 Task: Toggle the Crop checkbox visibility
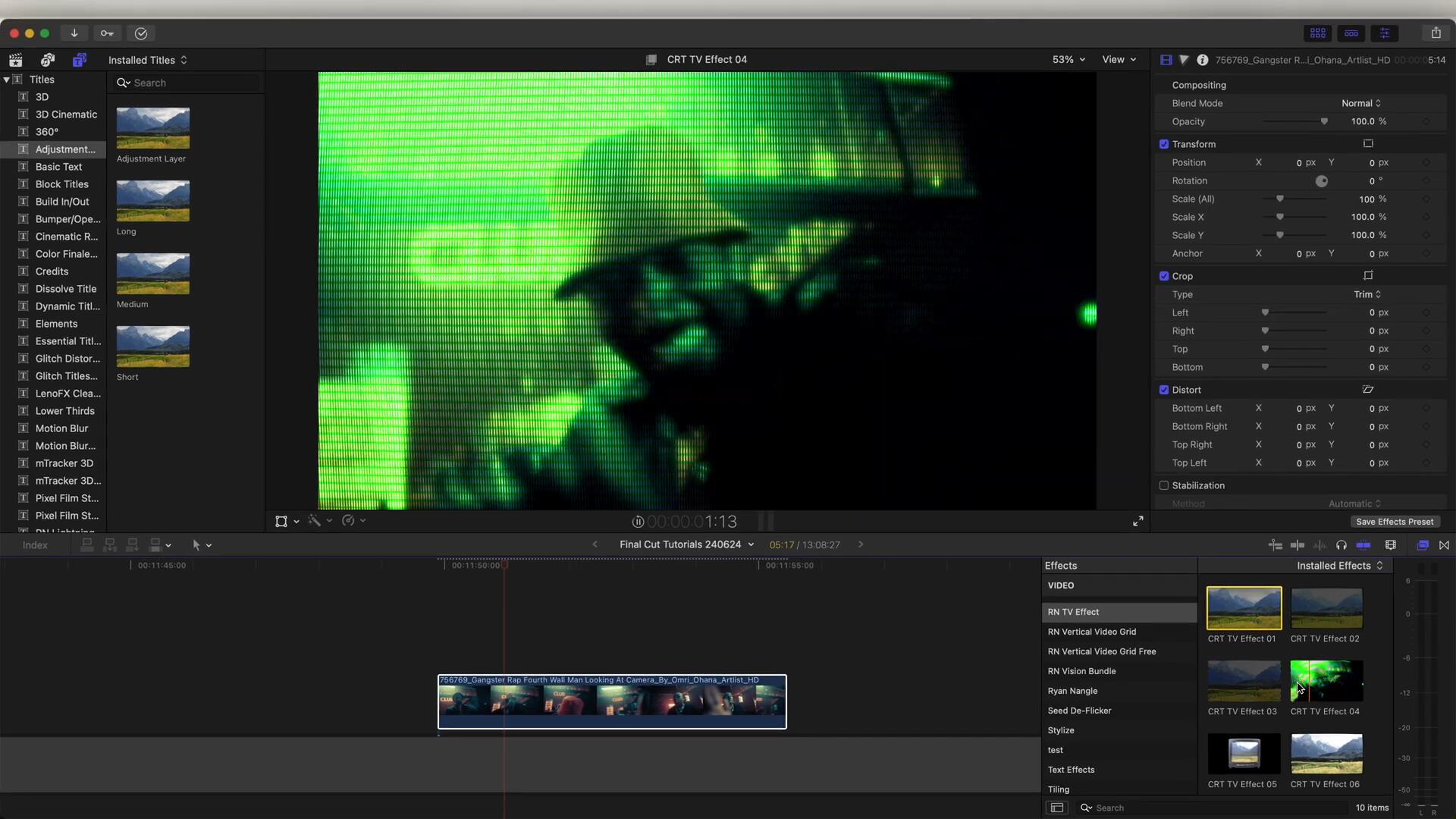1163,275
